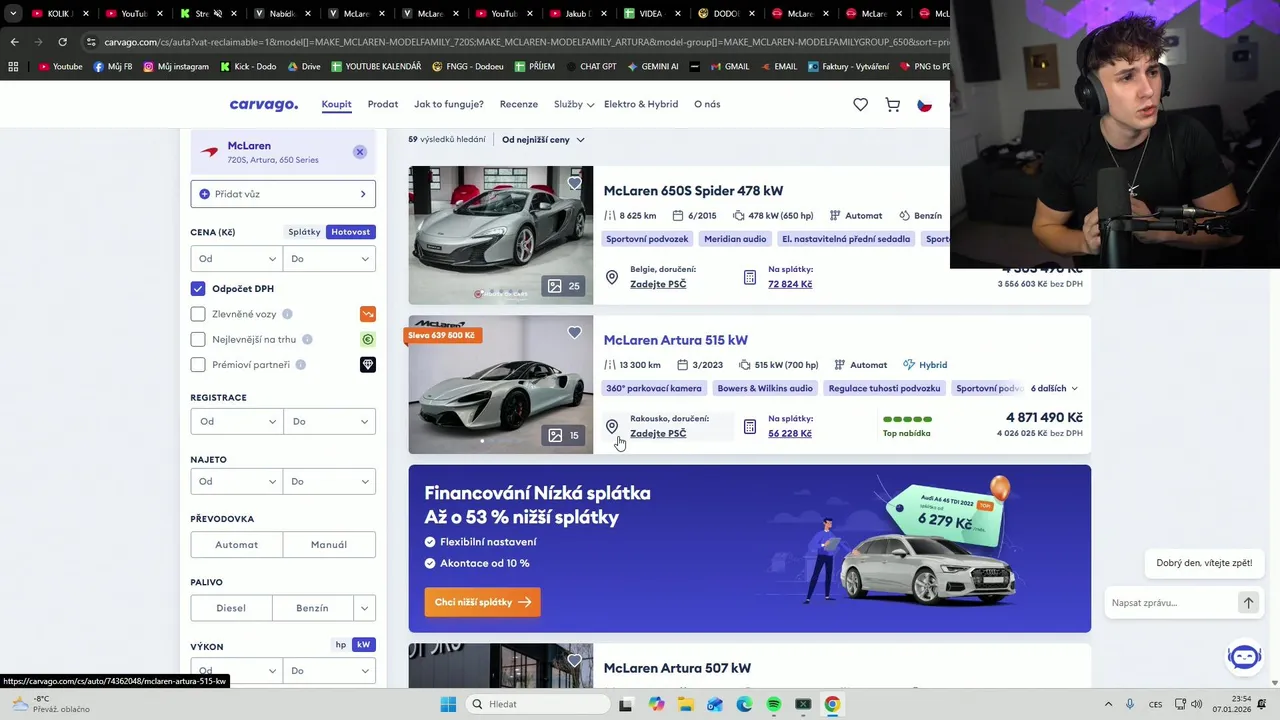
Task: Check the Nejlevnější na trhu checkbox
Action: [198, 339]
